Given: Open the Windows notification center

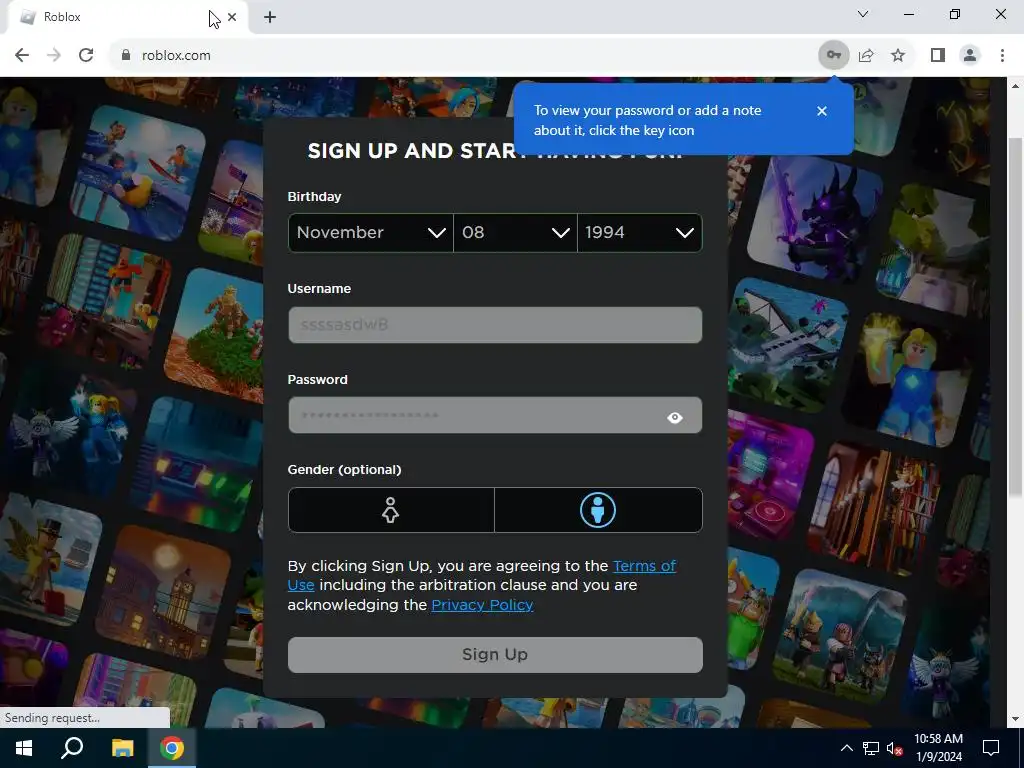Looking at the screenshot, I should click(x=991, y=748).
